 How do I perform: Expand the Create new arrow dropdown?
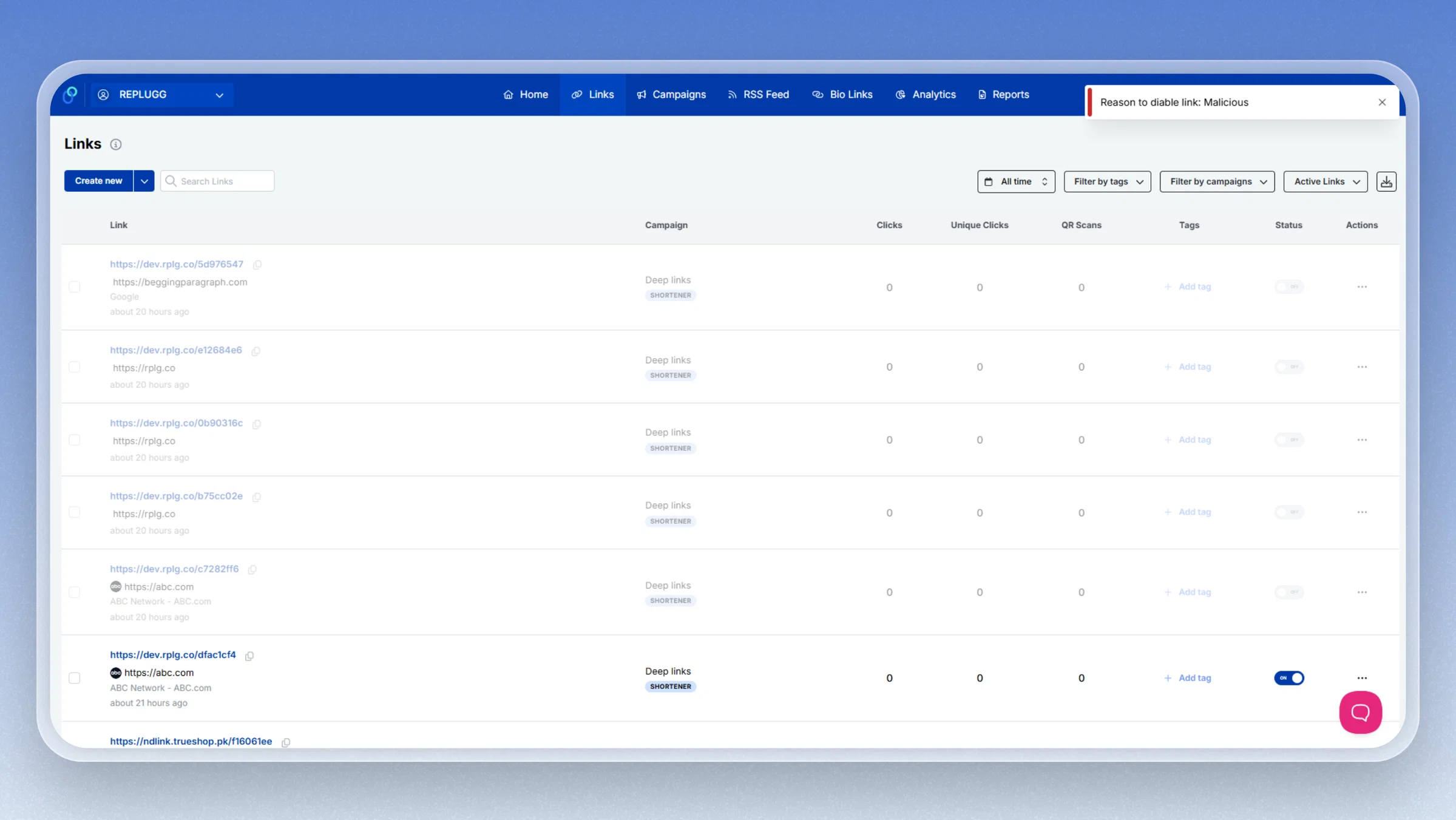coord(144,181)
